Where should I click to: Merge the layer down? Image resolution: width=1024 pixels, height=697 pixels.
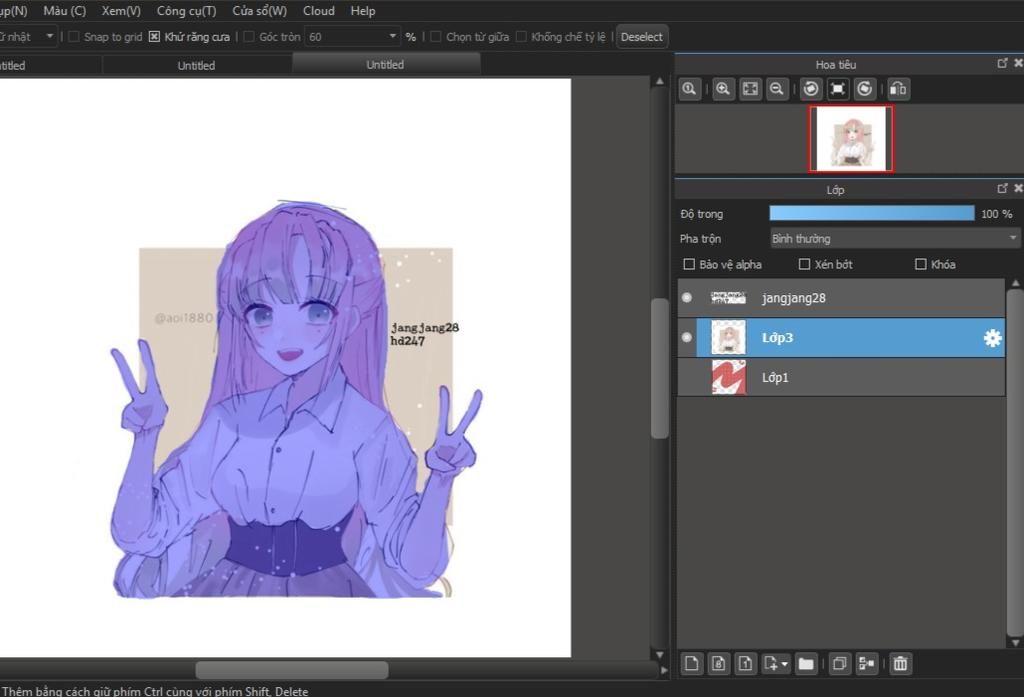click(x=867, y=664)
